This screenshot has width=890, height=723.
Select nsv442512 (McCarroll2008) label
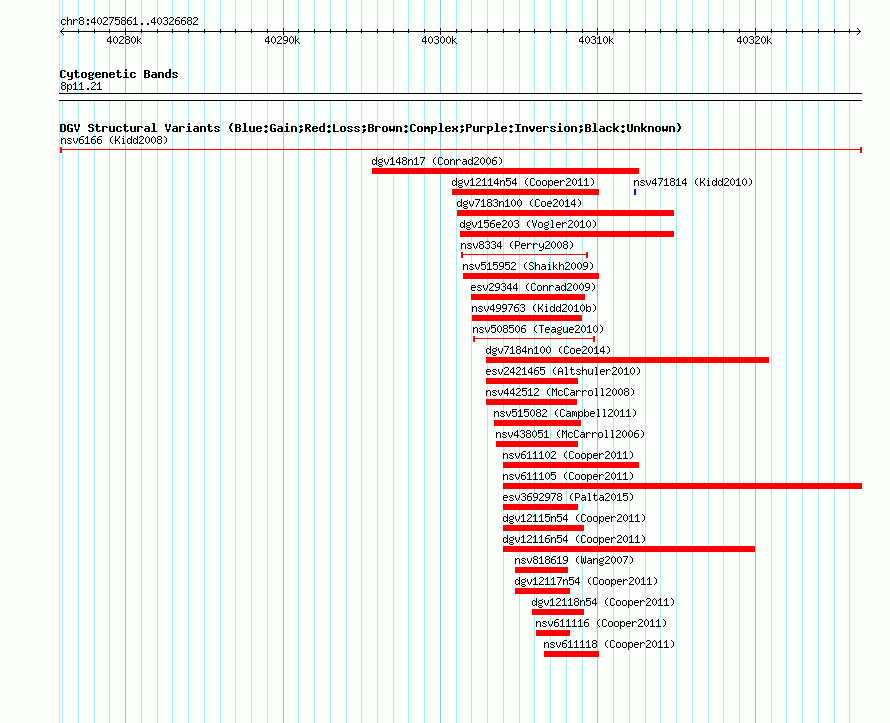coord(560,392)
